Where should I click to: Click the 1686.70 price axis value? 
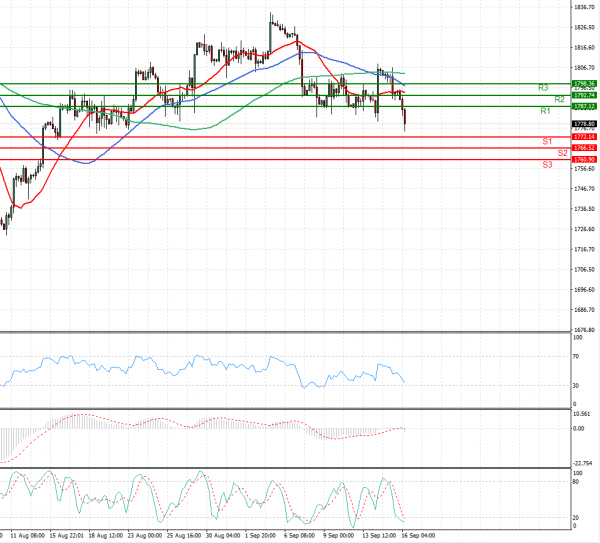click(x=584, y=310)
